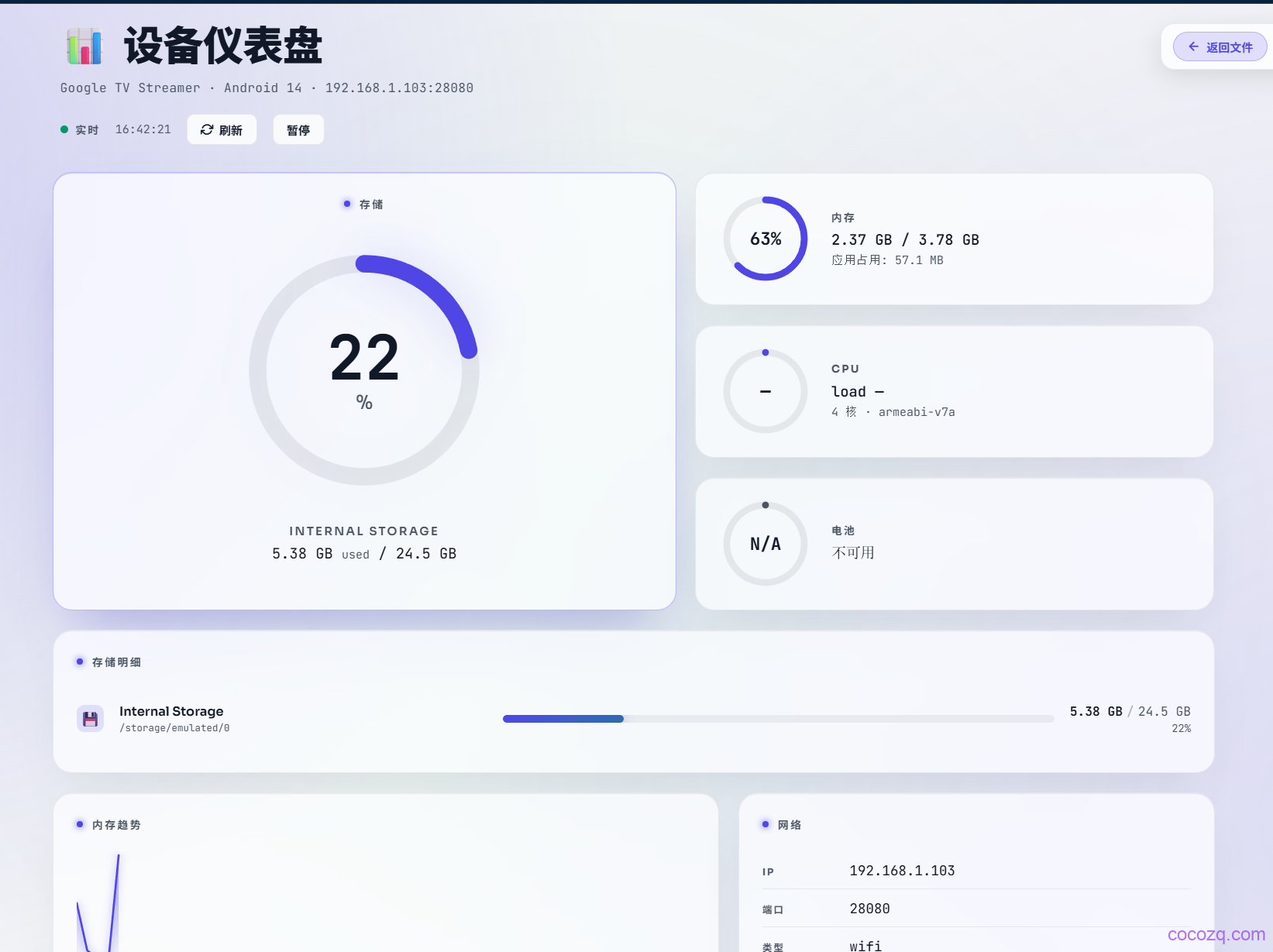This screenshot has height=952, width=1273.
Task: Click the 网络 section header
Action: coord(790,825)
